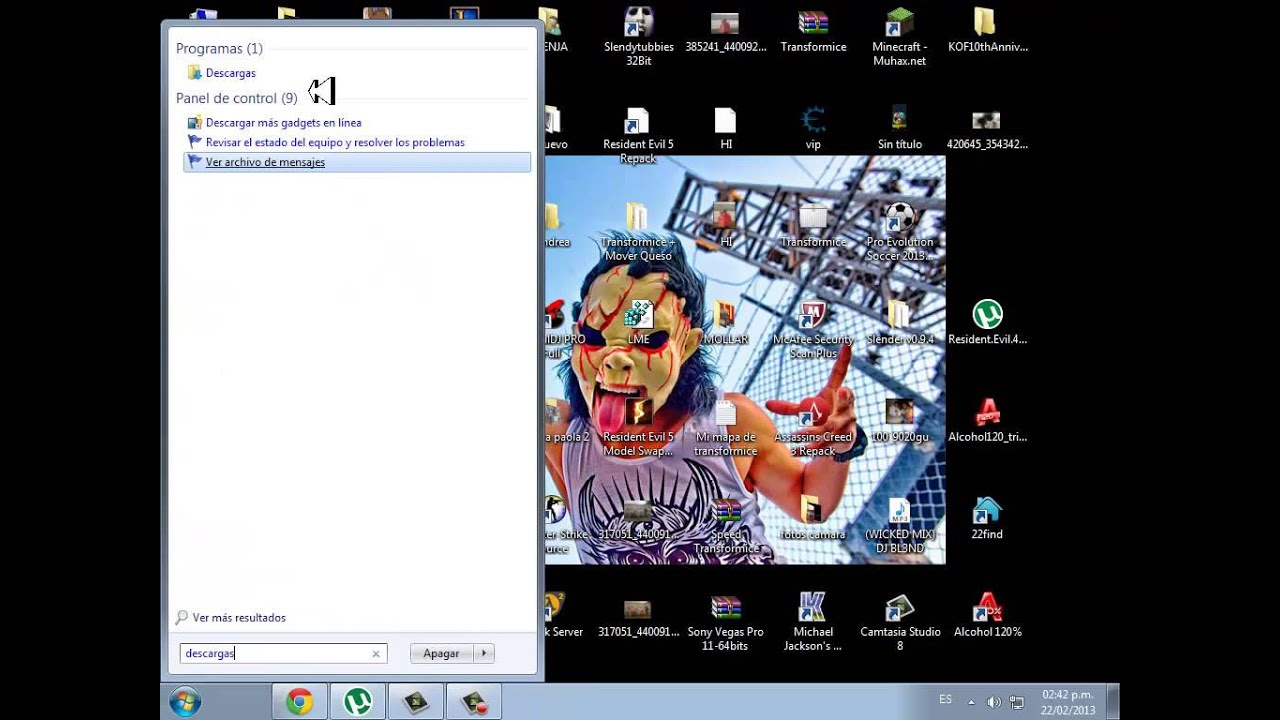This screenshot has height=720, width=1280.
Task: Show hidden system tray icons
Action: (x=971, y=702)
